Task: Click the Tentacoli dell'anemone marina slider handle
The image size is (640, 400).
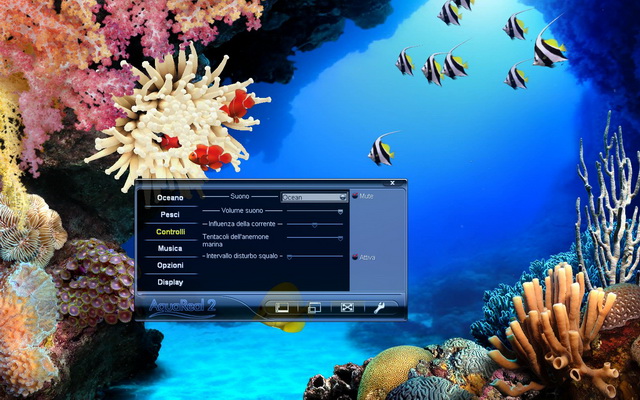Action: pos(341,238)
